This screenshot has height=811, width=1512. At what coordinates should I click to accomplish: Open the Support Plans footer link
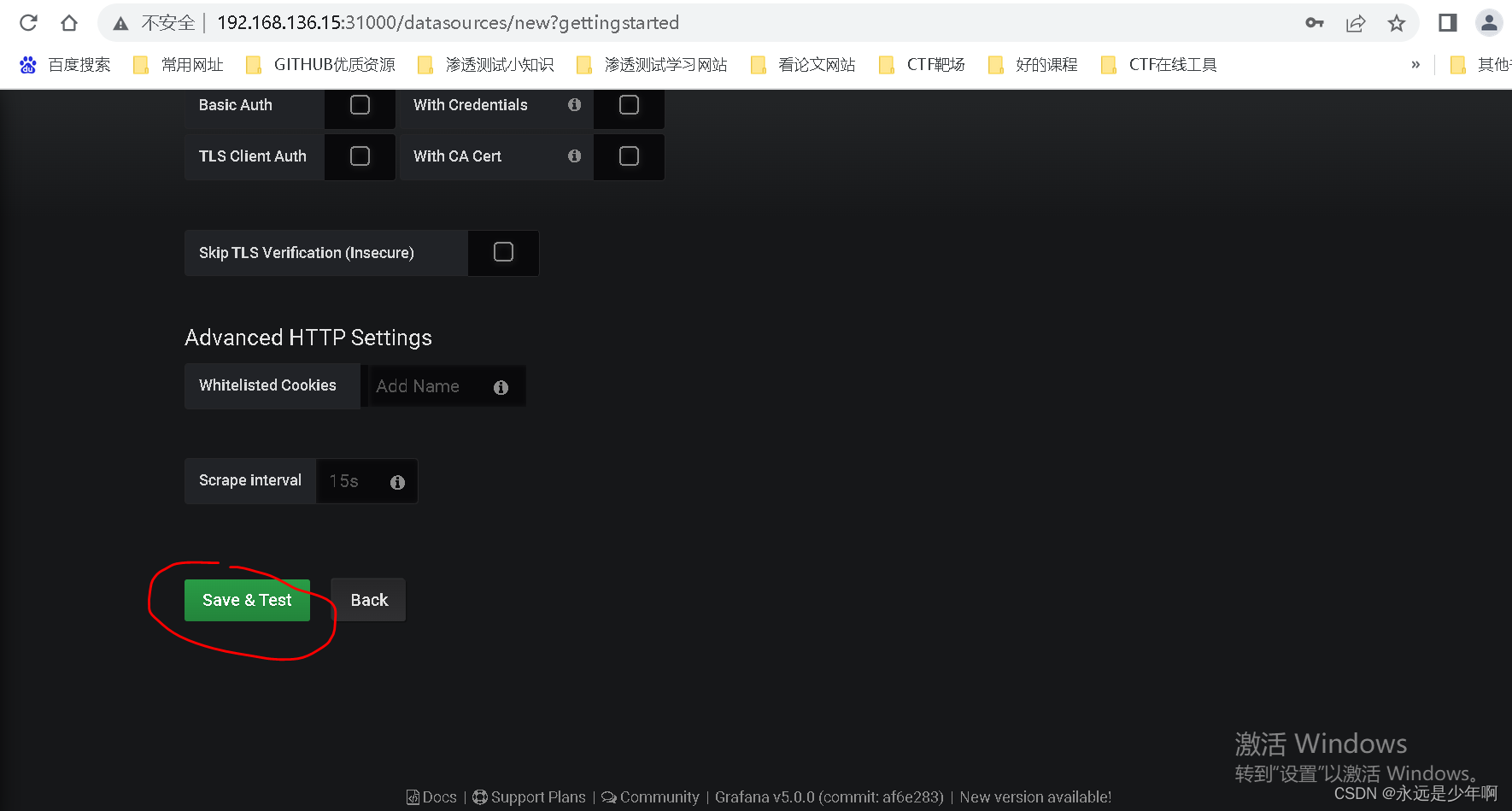529,797
